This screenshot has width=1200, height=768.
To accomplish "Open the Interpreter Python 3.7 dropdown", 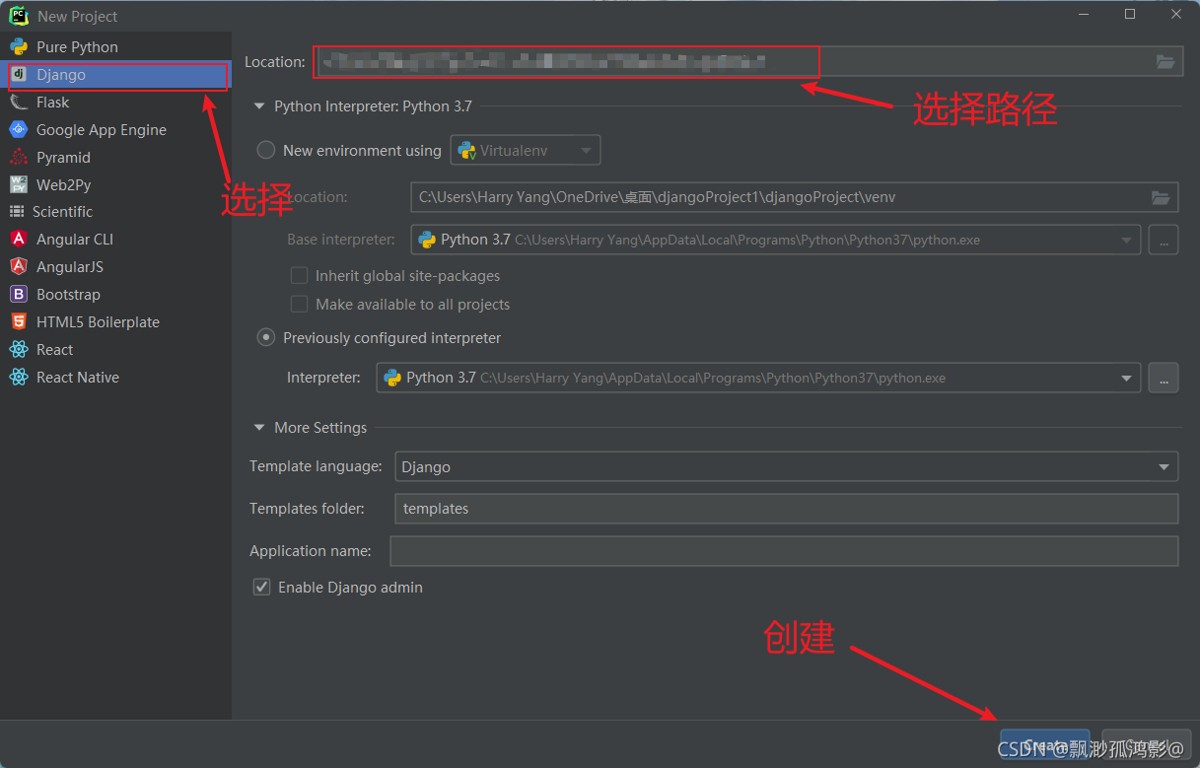I will [758, 378].
